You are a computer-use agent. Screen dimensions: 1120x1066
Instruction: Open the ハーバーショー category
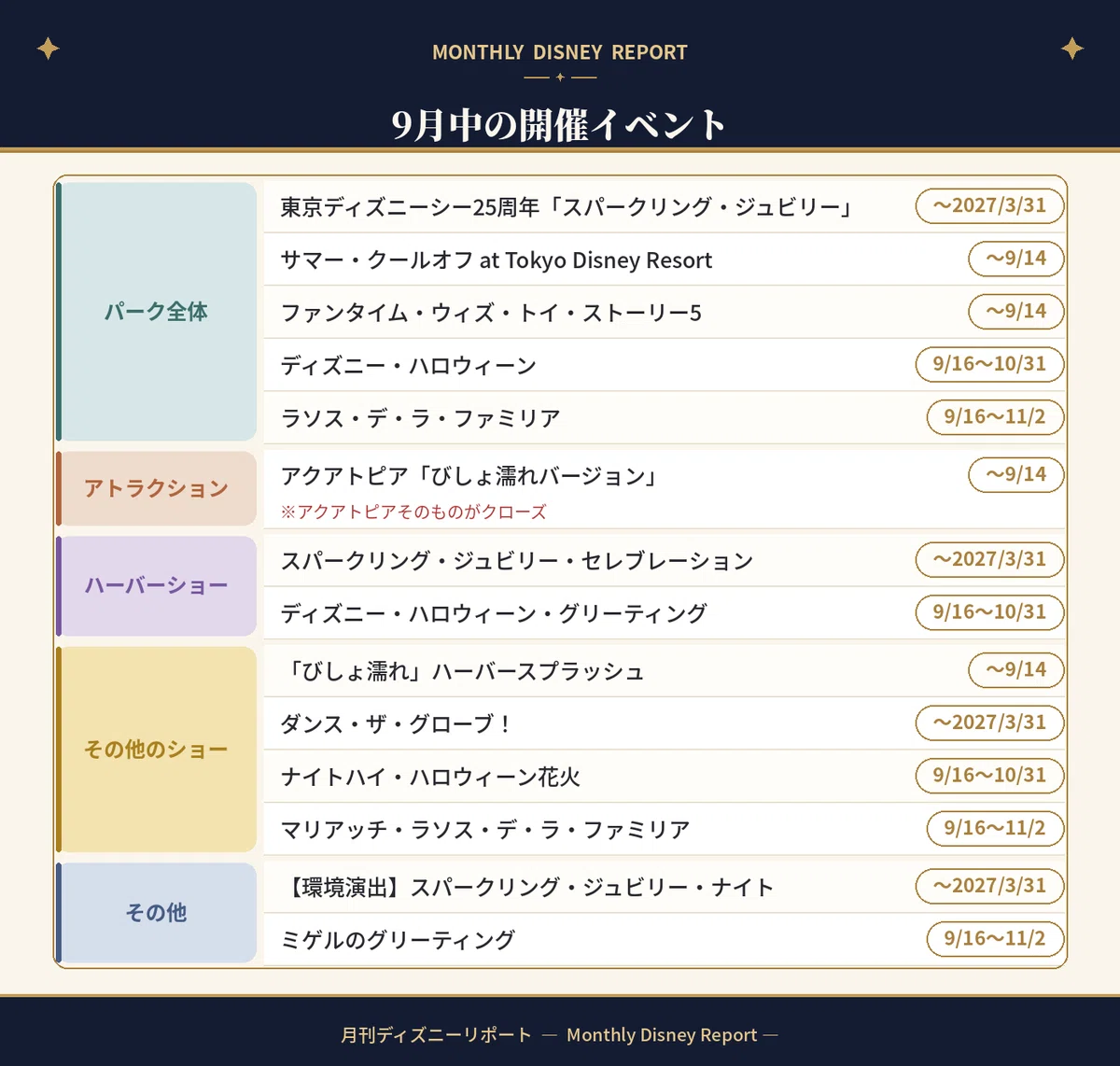pos(156,586)
